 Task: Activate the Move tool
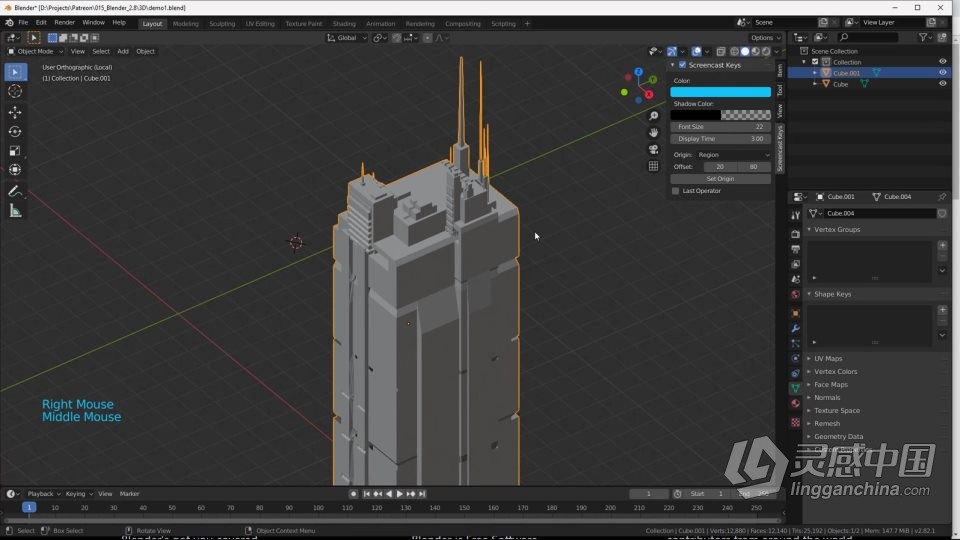pos(15,112)
